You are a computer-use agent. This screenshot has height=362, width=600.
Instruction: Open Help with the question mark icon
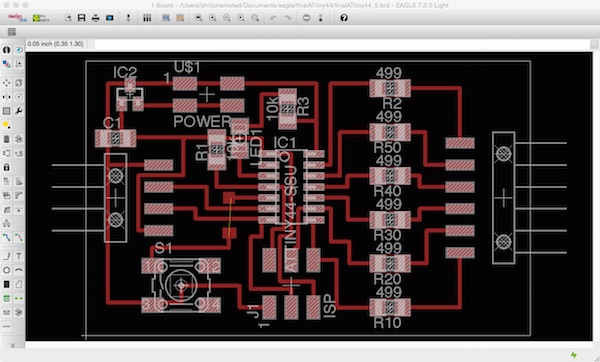344,18
